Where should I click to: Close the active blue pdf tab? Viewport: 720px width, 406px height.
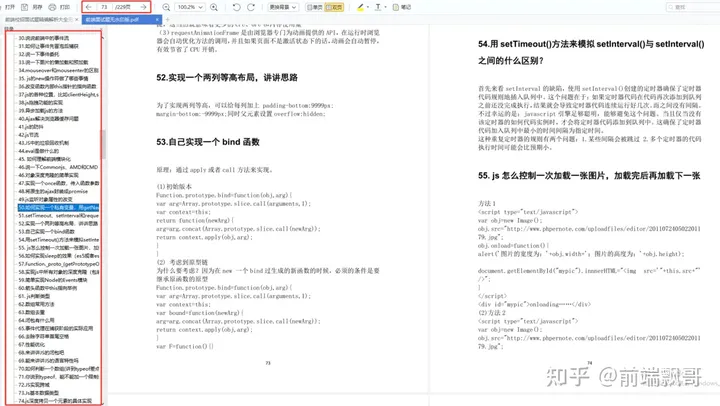click(158, 20)
